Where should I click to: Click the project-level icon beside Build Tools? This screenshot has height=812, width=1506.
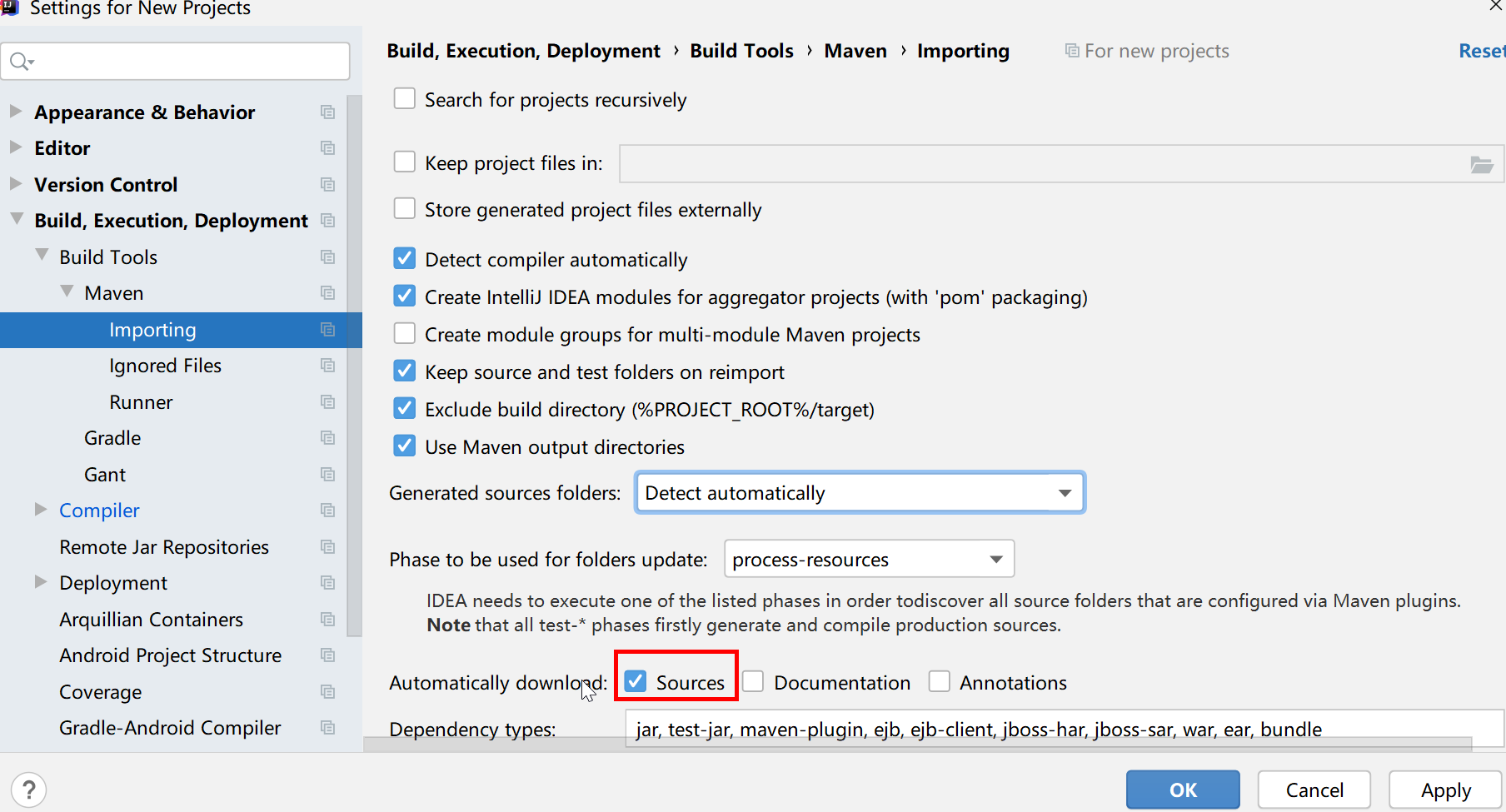click(327, 257)
